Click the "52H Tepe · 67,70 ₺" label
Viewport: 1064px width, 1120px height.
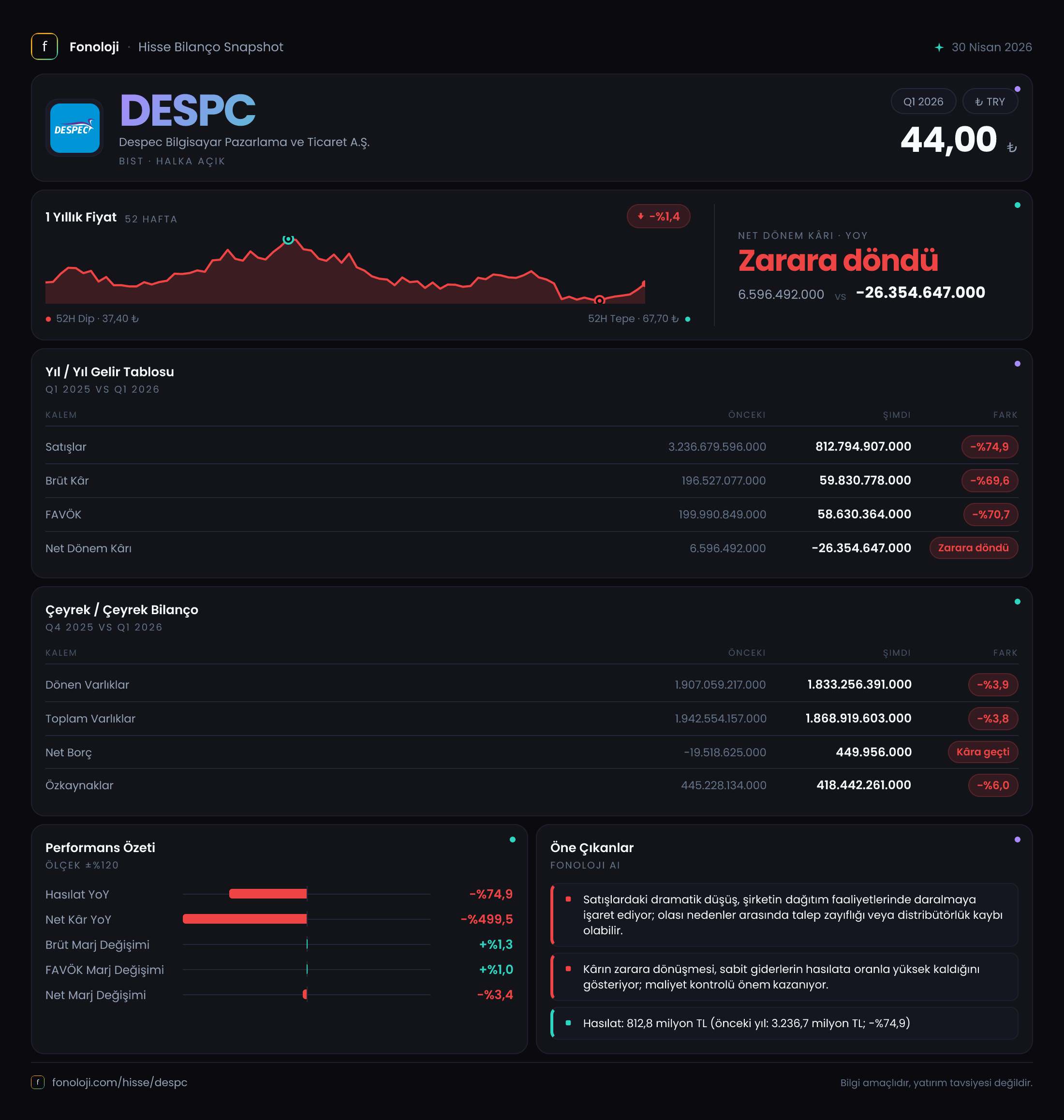[633, 319]
